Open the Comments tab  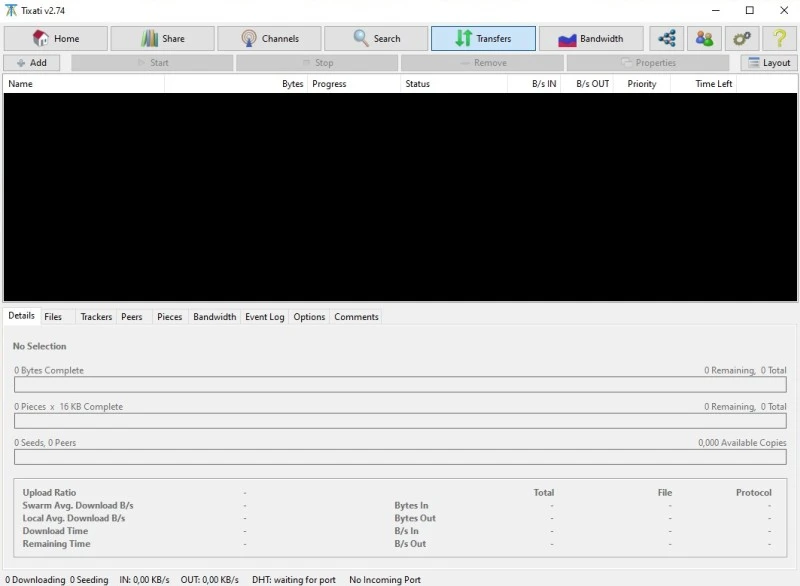[x=356, y=317]
